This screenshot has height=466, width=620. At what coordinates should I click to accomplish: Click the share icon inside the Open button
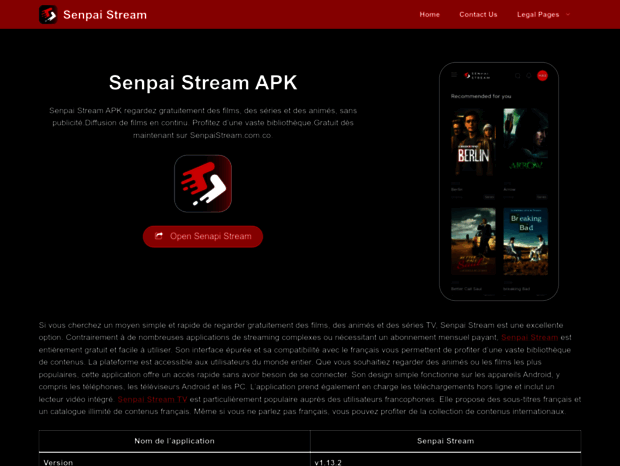[x=159, y=236]
